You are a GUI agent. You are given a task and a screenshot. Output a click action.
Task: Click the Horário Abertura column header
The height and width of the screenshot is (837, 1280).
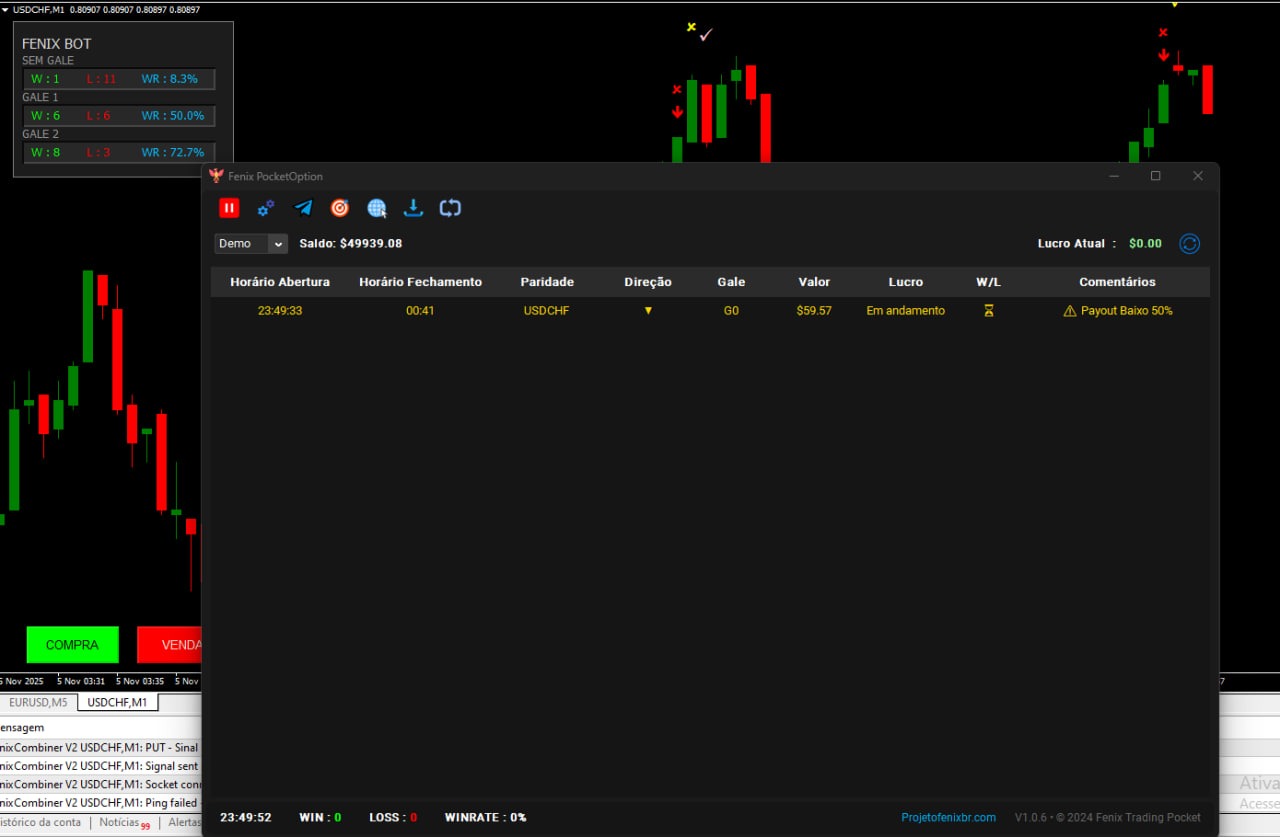(279, 282)
